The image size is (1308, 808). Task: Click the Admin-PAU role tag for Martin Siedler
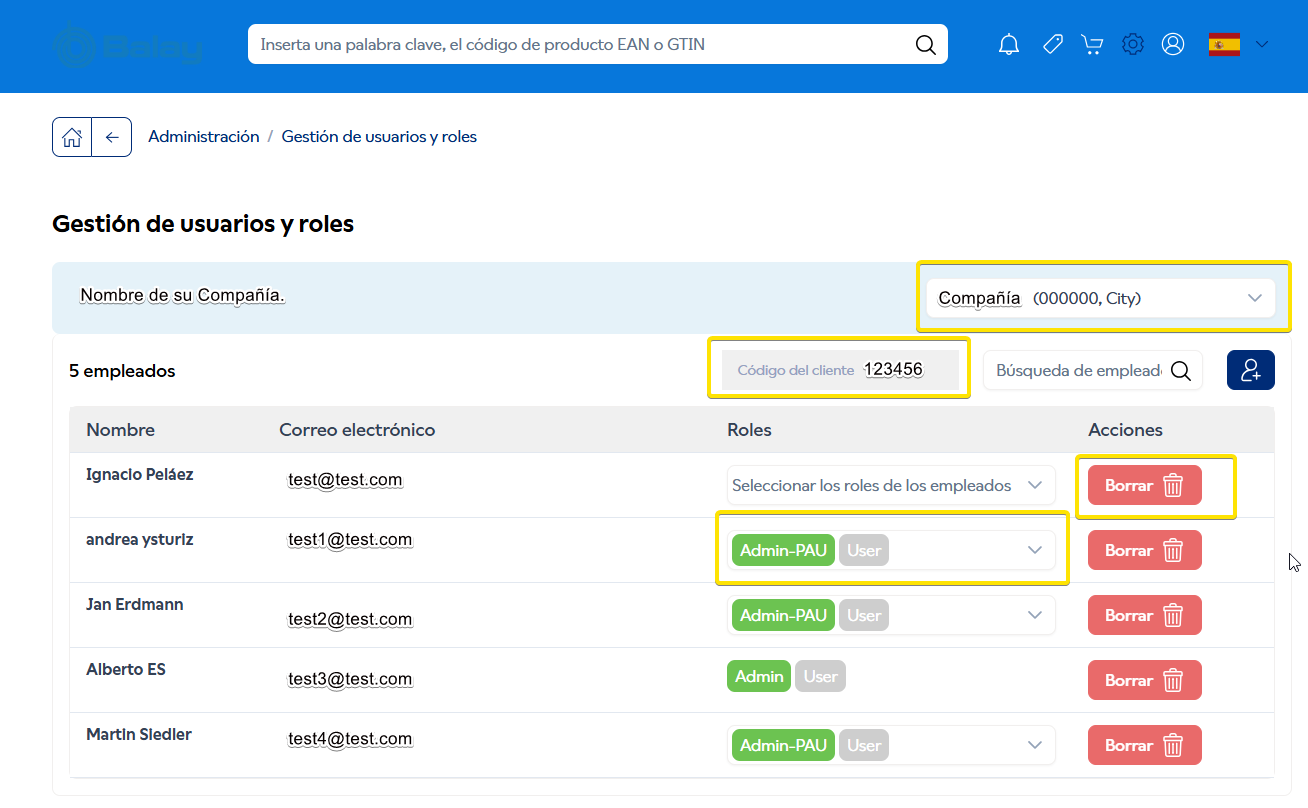tap(783, 746)
